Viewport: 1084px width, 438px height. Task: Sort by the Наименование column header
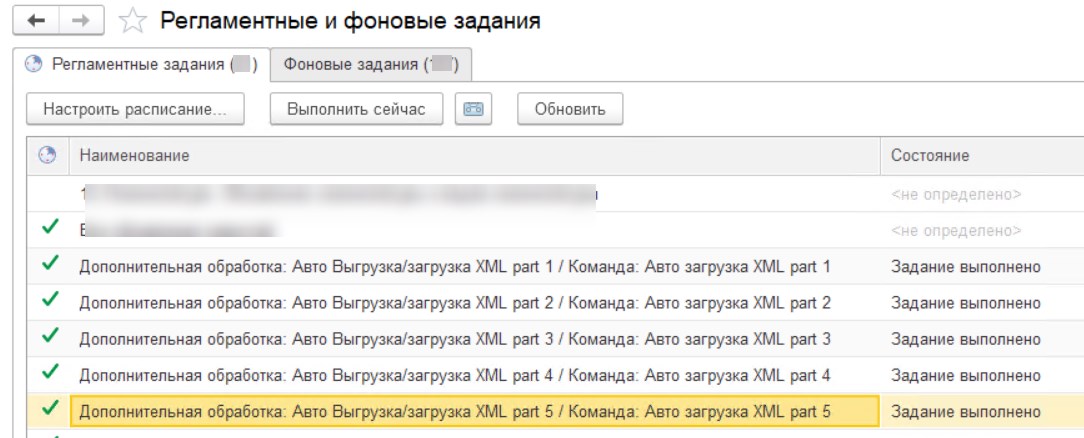[x=475, y=155]
